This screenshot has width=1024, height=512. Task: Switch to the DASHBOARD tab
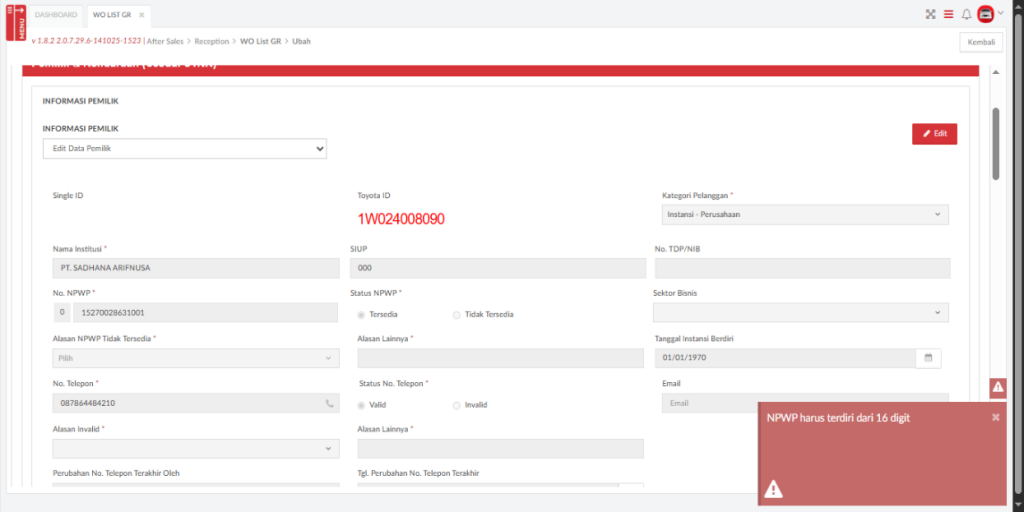click(56, 15)
